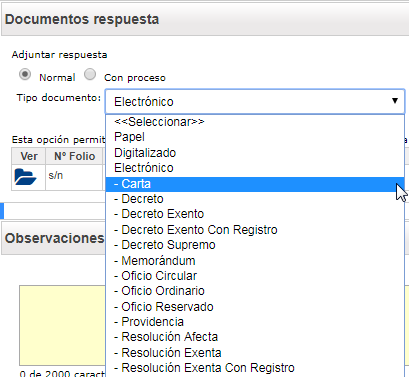Select the highlighted Carta option

(x=255, y=184)
